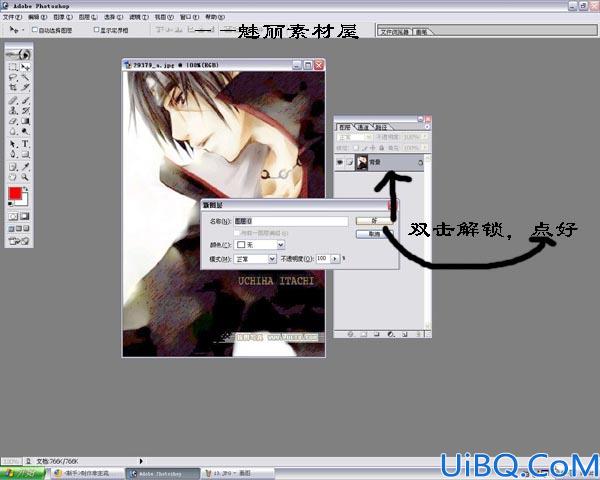This screenshot has width=600, height=480.
Task: Open the Move tool preset picker arrow
Action: (x=23, y=30)
